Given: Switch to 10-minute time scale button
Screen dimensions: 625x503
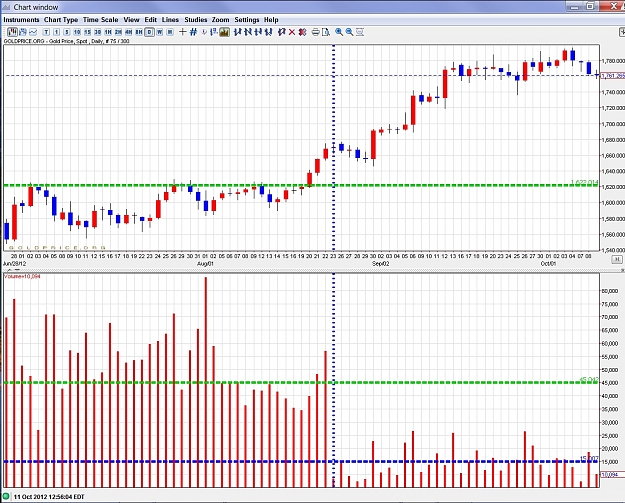Looking at the screenshot, I should (77, 32).
